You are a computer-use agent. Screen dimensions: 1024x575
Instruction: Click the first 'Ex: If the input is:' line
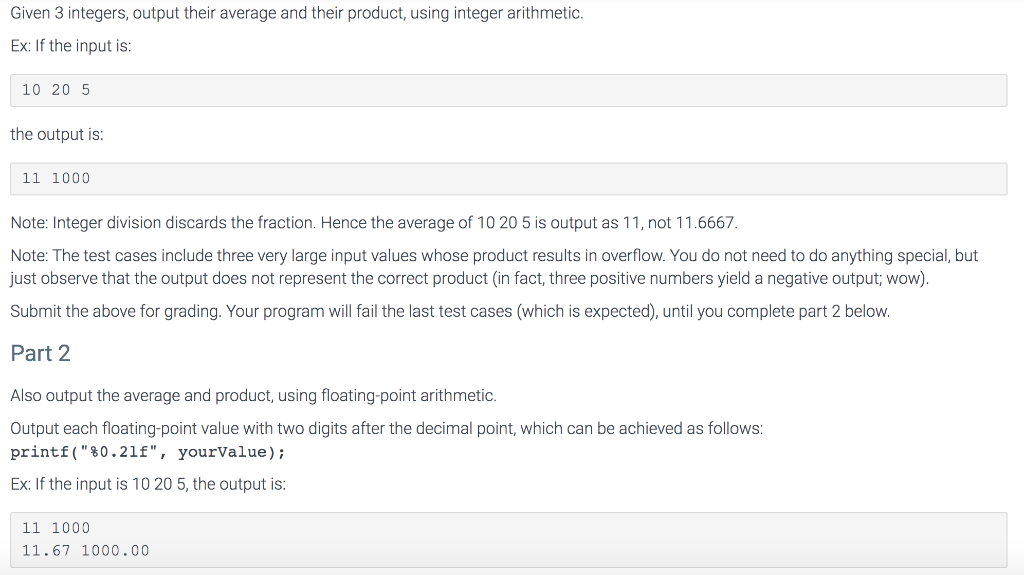click(x=71, y=46)
